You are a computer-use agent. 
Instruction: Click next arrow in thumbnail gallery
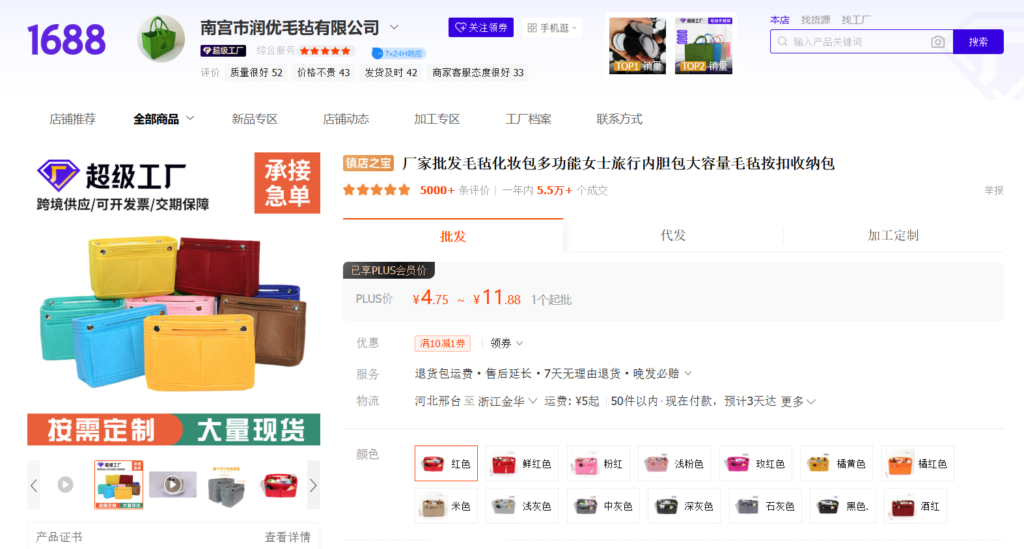(312, 485)
